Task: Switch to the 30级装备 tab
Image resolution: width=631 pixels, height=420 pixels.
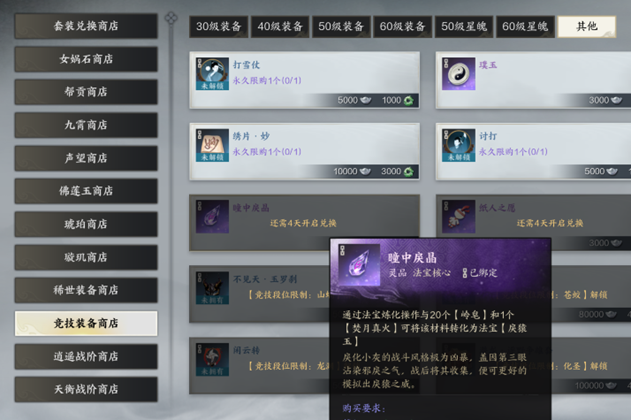Action: (219, 27)
